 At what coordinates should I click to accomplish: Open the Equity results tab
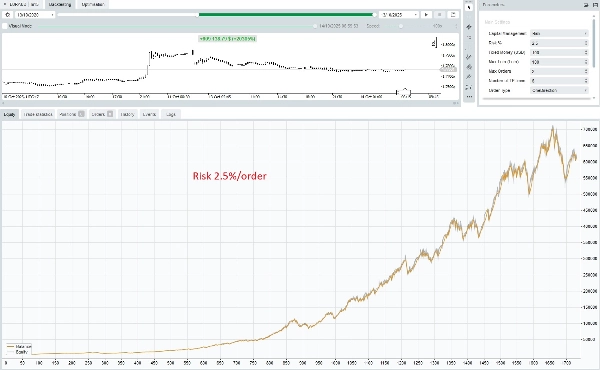[10, 114]
